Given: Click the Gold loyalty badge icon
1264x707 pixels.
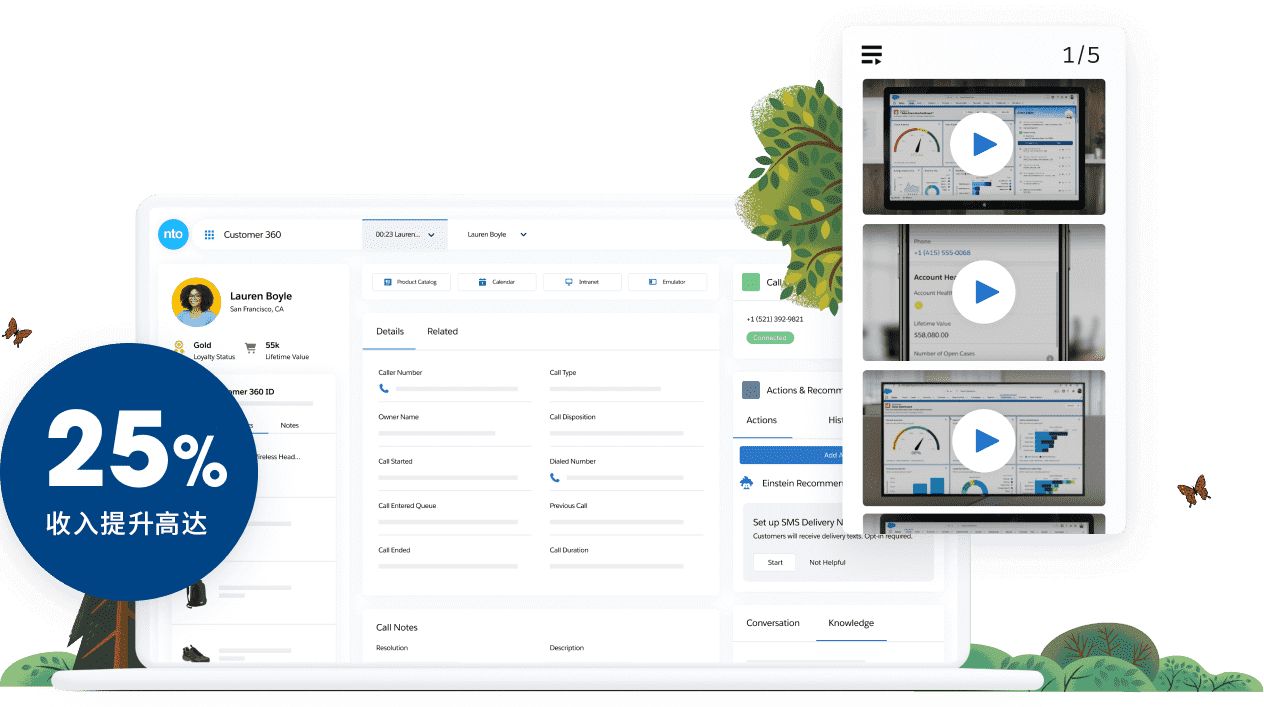Looking at the screenshot, I should pos(179,348).
